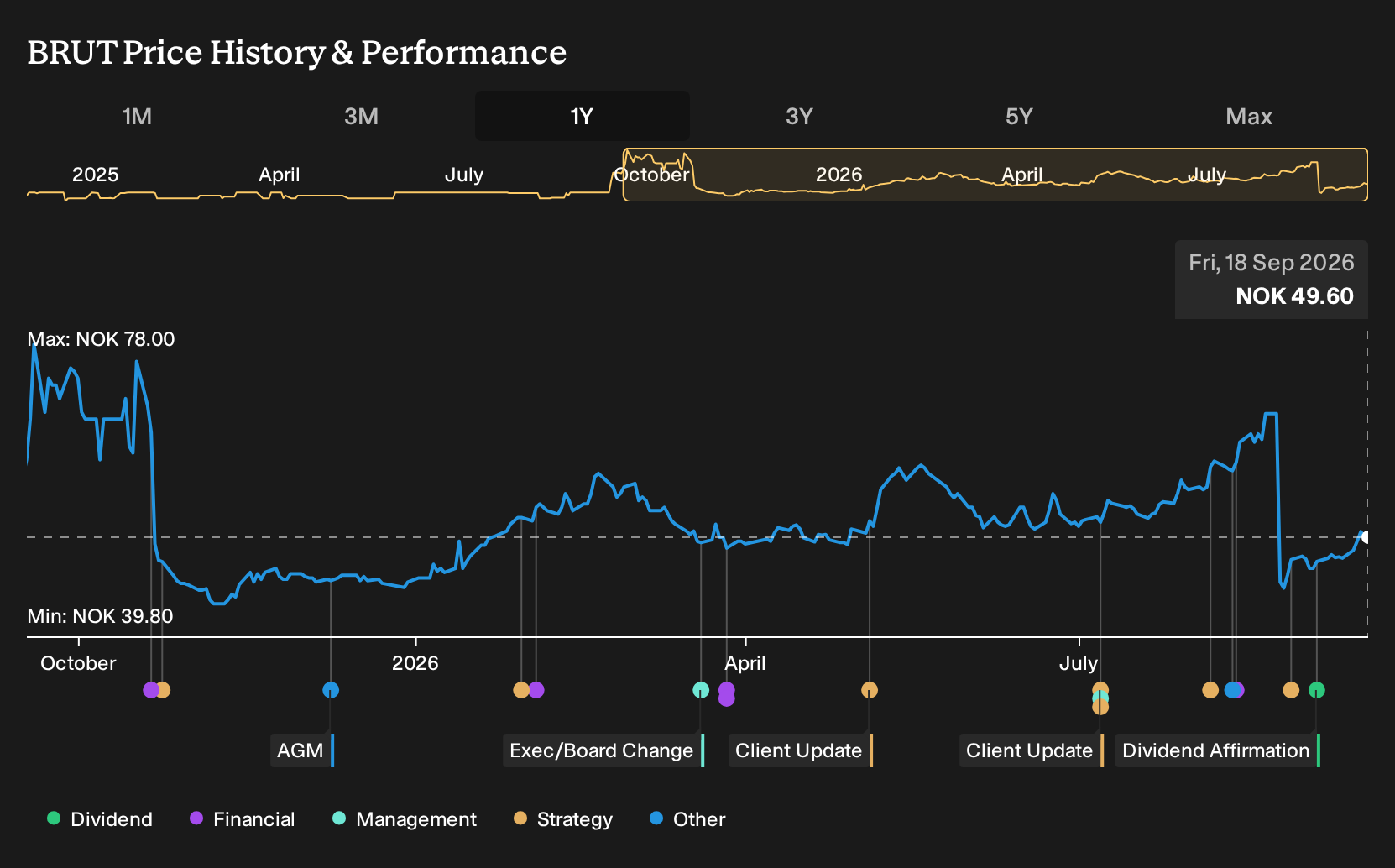The width and height of the screenshot is (1395, 868).
Task: Click the NOK 49.60 tooltip value
Action: click(x=1294, y=296)
